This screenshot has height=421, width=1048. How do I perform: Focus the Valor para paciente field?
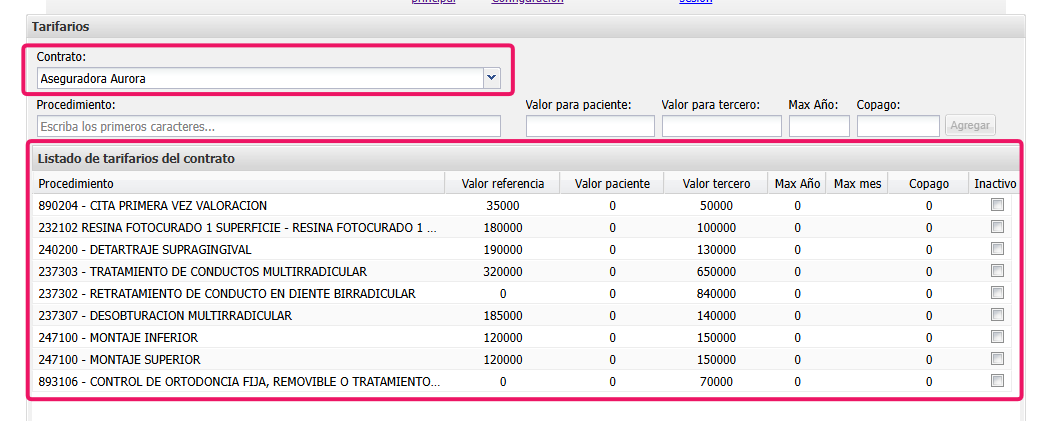click(590, 127)
